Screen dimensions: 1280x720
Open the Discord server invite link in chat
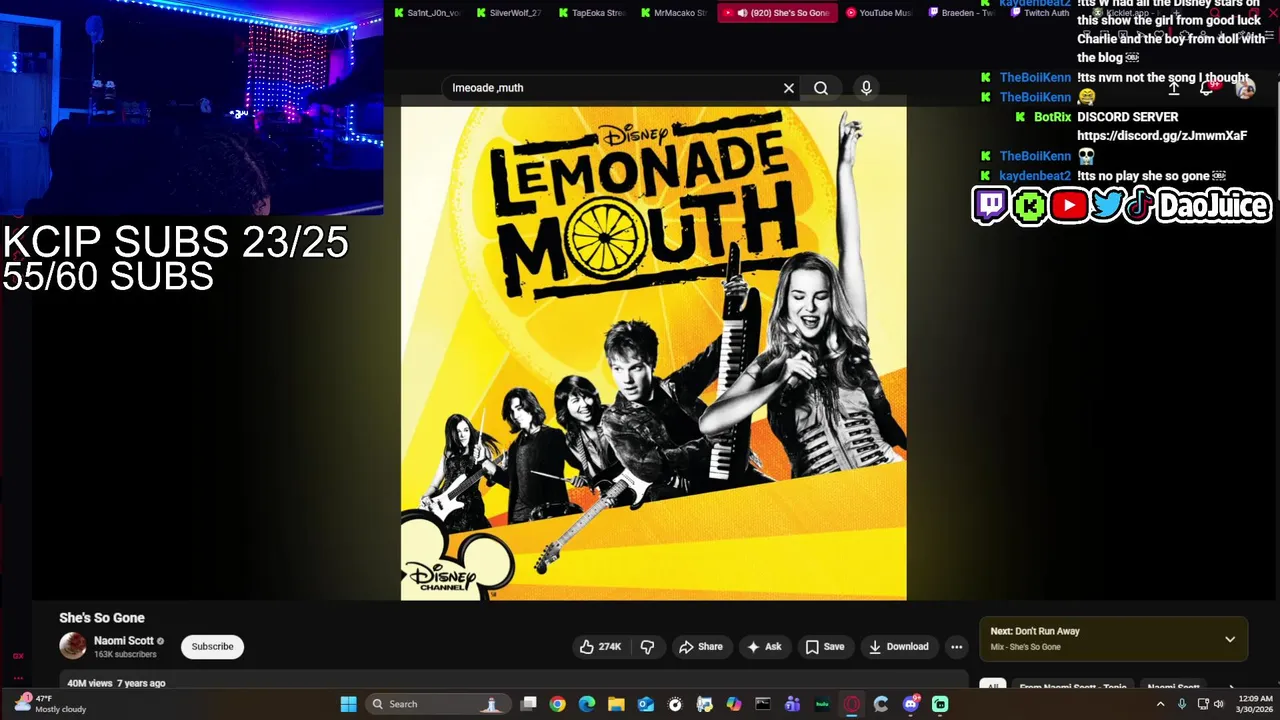(1162, 136)
